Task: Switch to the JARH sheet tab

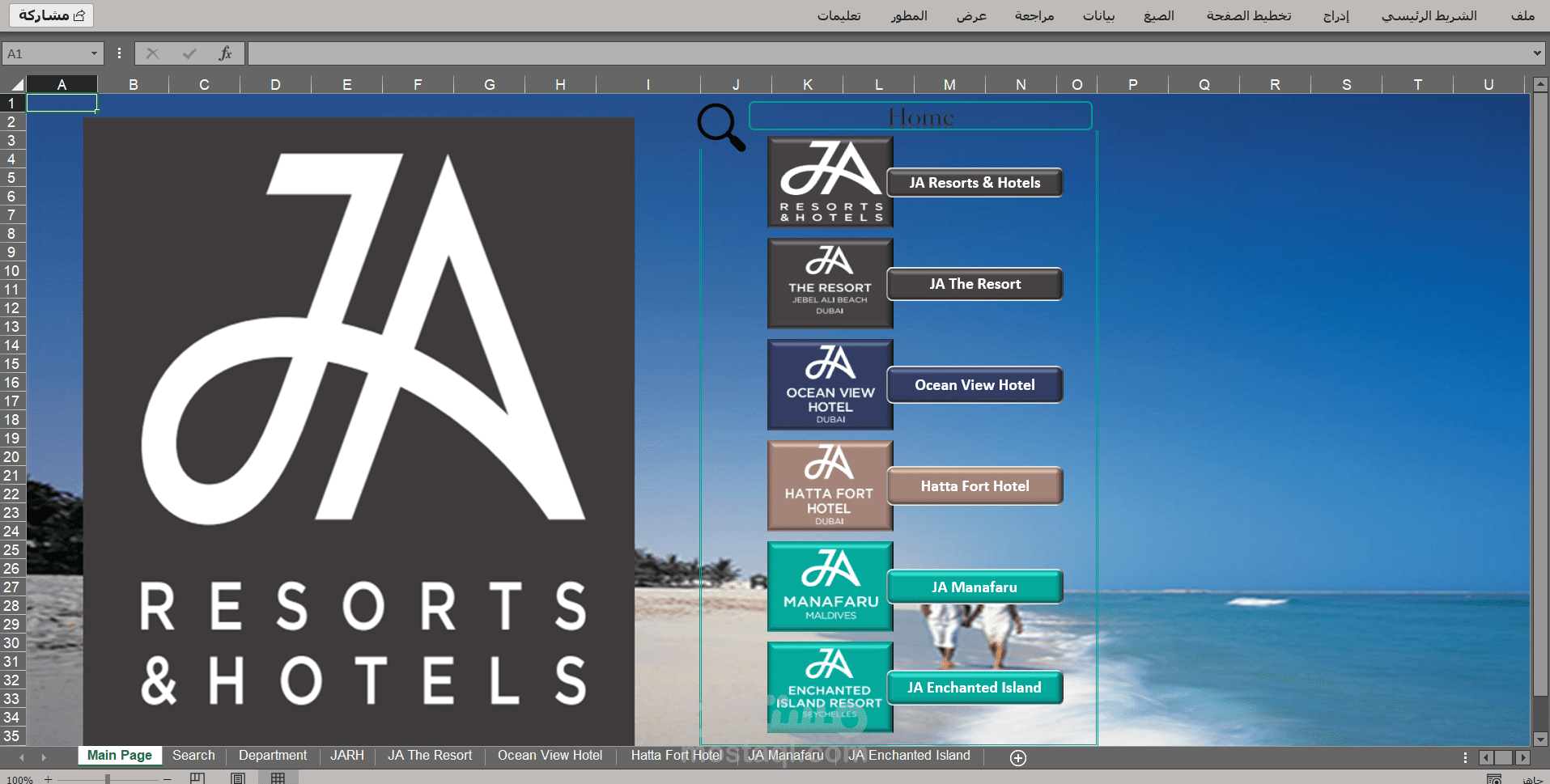Action: 347,756
